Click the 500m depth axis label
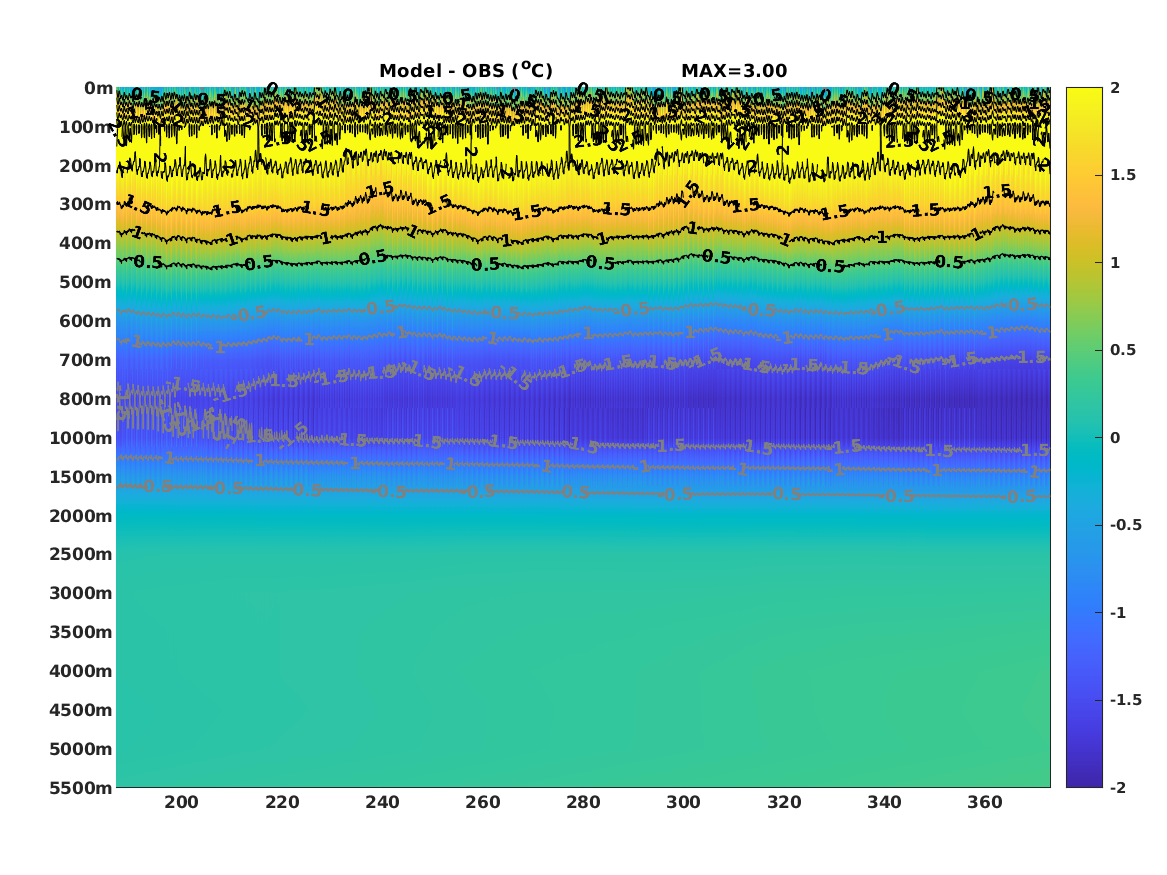Viewport: 1167px width, 875px height. click(x=86, y=282)
